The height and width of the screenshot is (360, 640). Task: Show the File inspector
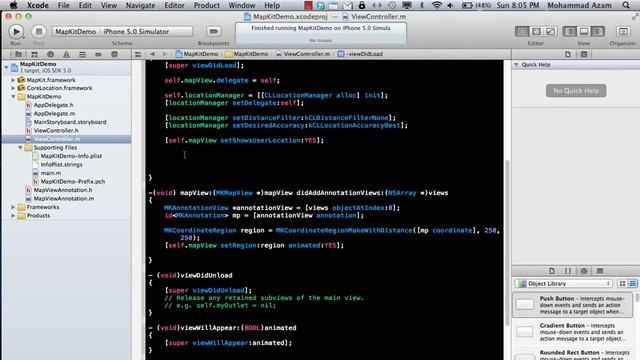coord(568,54)
